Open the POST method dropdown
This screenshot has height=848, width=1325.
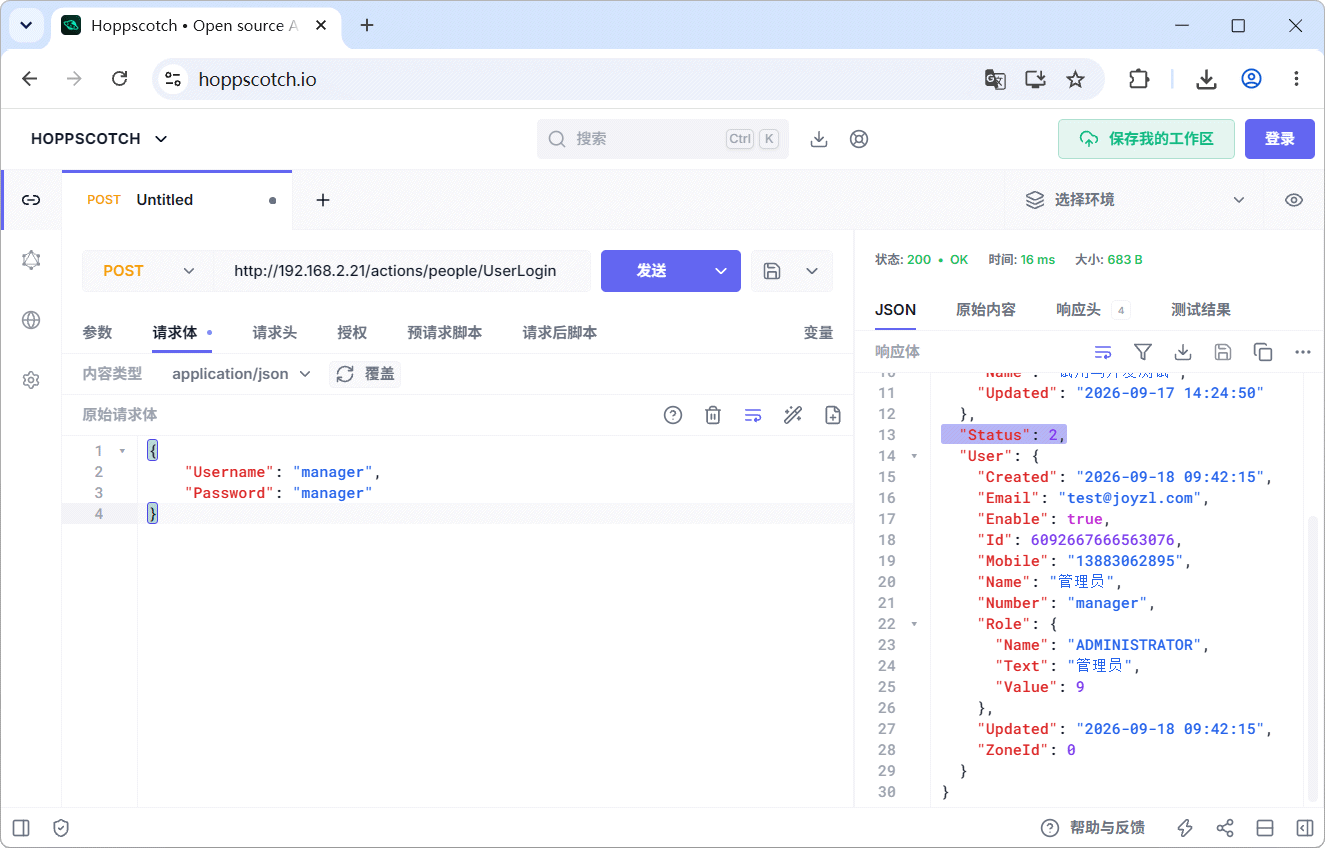click(x=148, y=271)
